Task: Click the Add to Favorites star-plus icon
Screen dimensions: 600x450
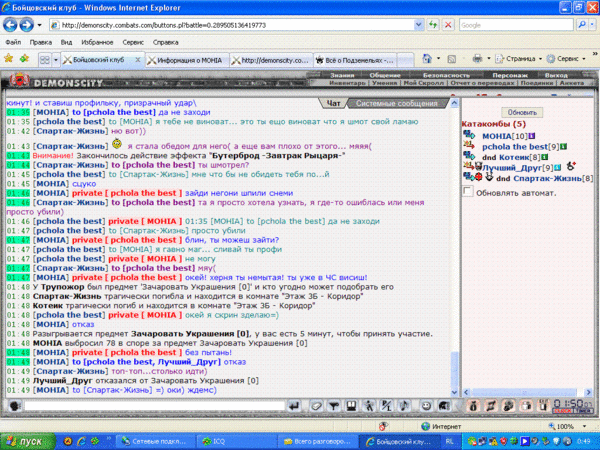Action: pos(24,59)
